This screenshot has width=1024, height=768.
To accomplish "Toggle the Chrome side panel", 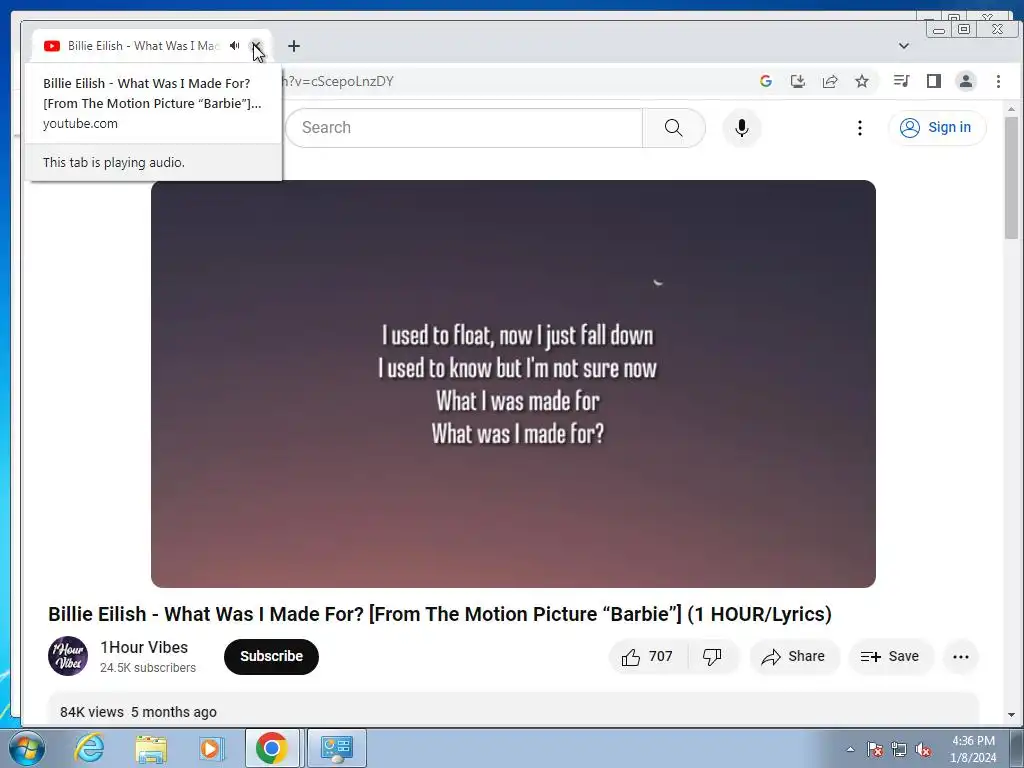I will click(934, 81).
